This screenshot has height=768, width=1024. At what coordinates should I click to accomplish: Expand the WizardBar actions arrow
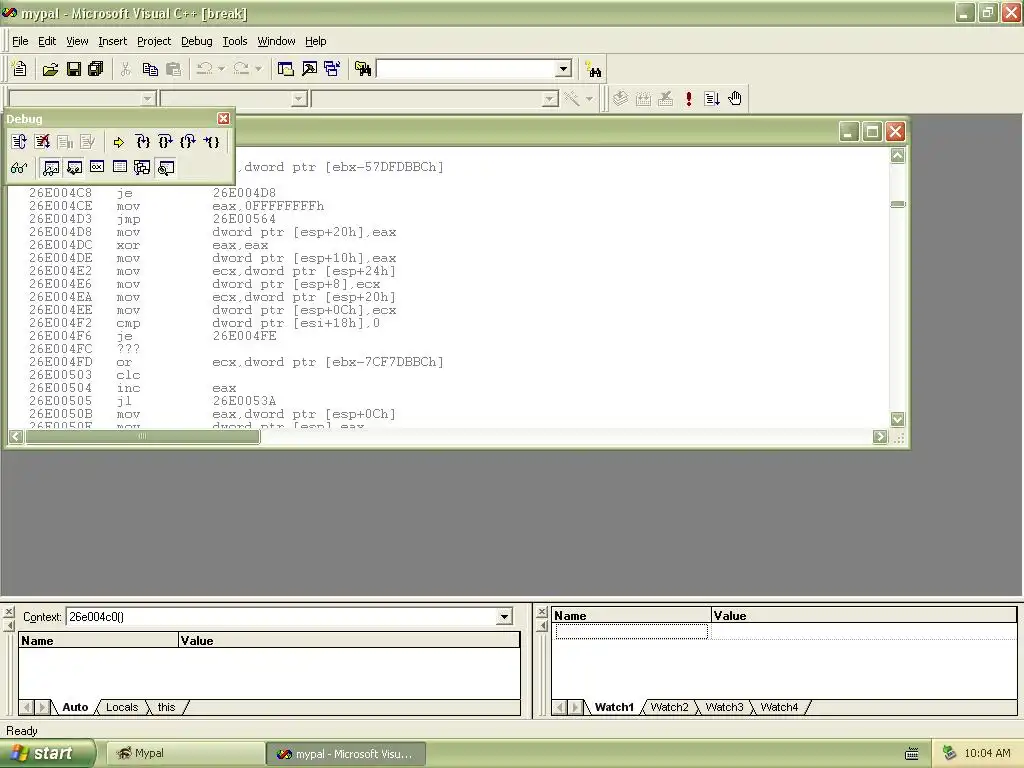pos(589,99)
